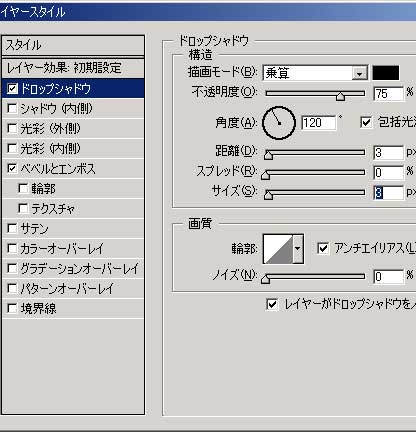The width and height of the screenshot is (416, 432).
Task: Enable the 光彩 (外側) checkbox
Action: 12,129
